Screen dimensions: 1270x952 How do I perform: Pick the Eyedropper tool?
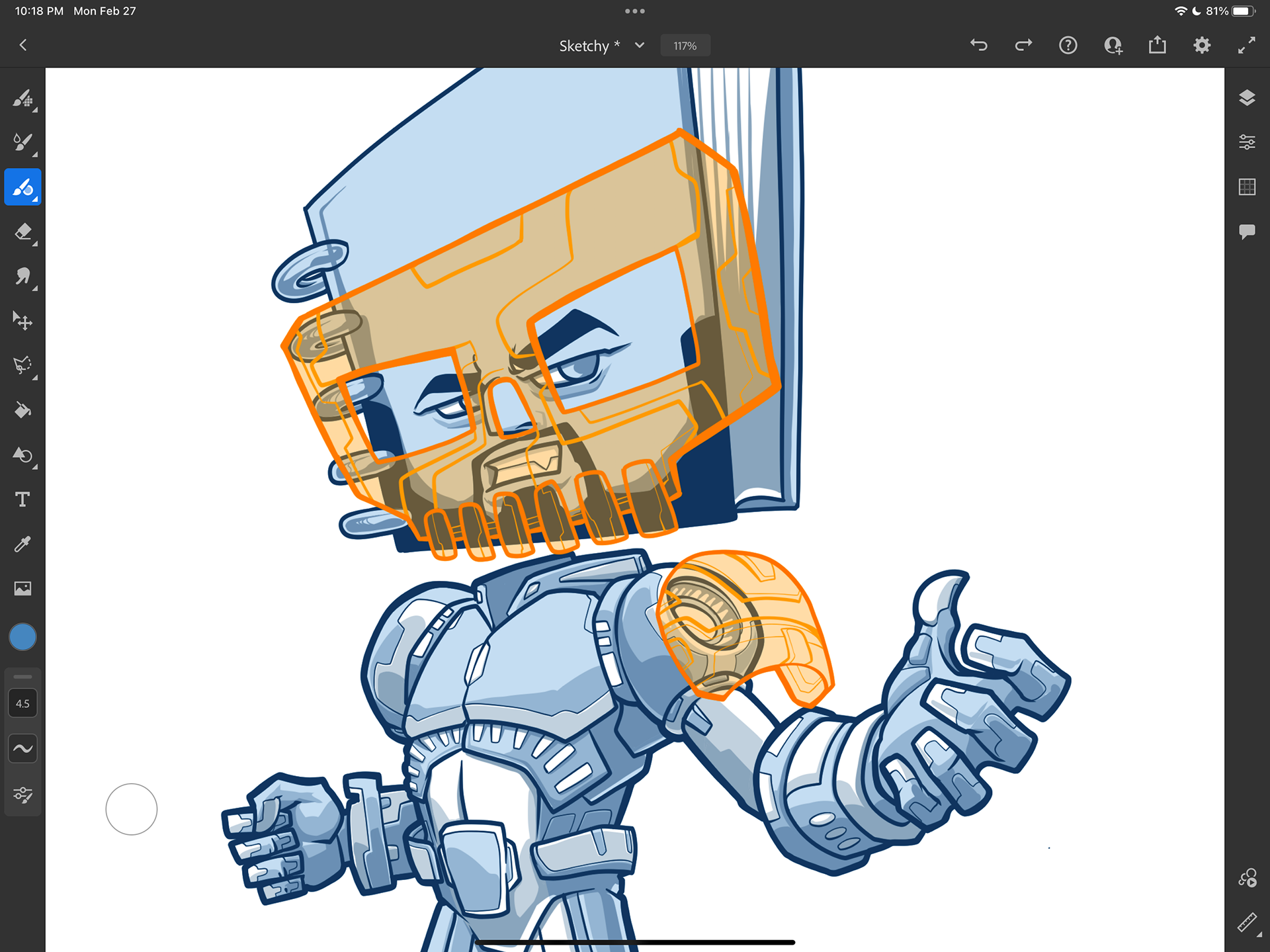(22, 544)
